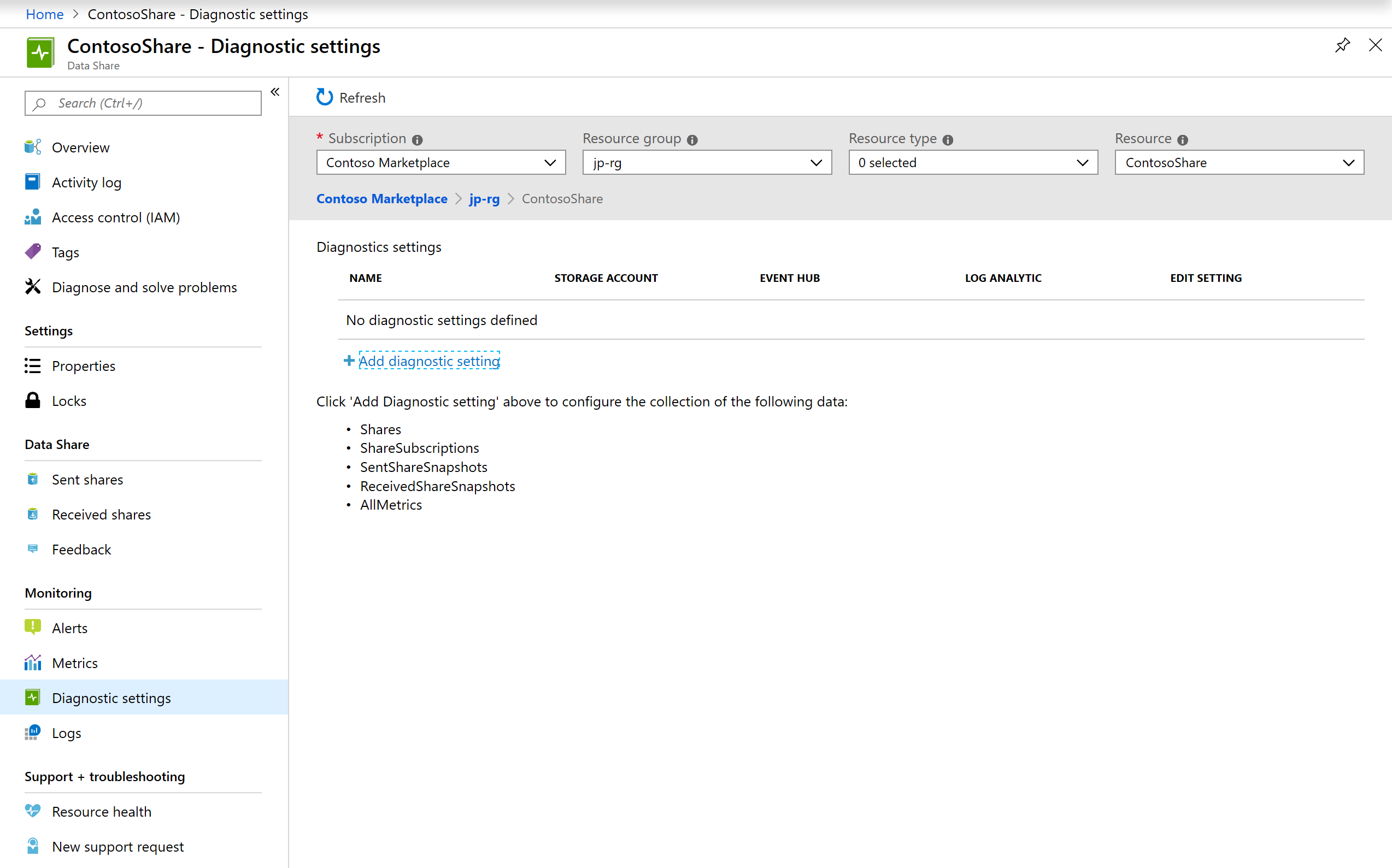1392x868 pixels.
Task: Click Logs under Monitoring section
Action: click(66, 733)
